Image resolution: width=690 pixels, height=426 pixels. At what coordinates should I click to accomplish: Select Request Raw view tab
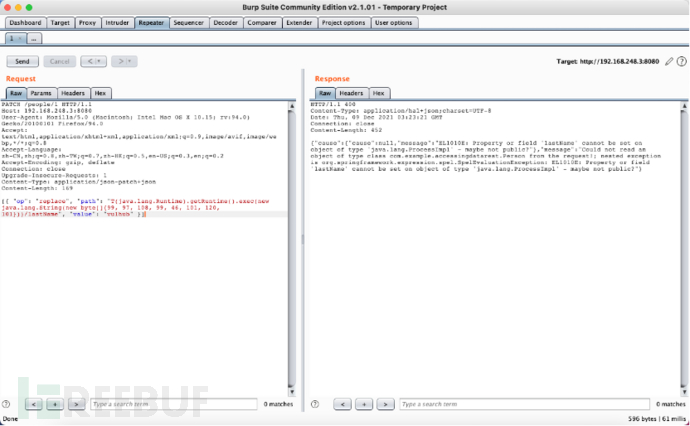[16, 93]
